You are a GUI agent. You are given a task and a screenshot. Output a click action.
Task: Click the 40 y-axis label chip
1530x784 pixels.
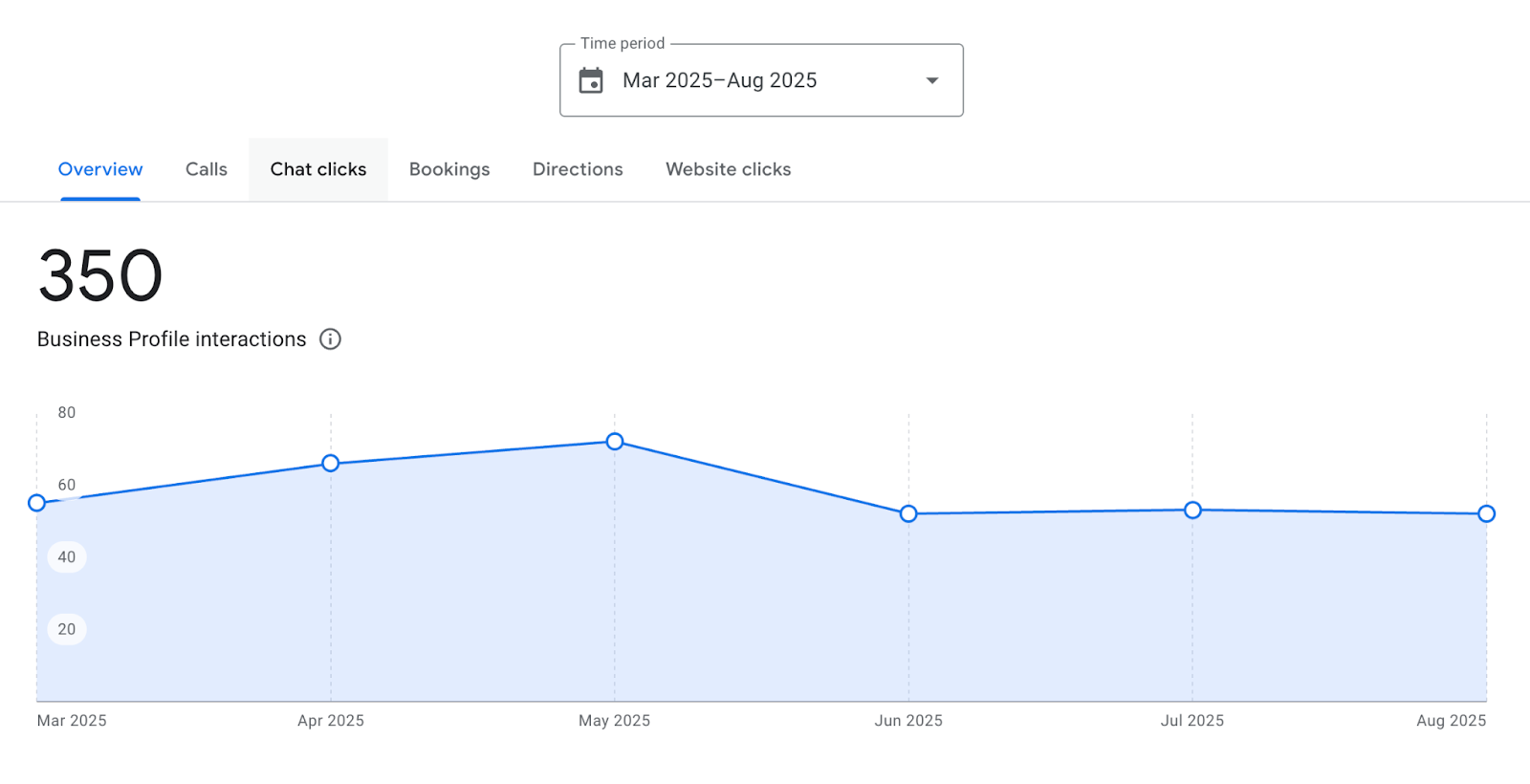coord(67,557)
